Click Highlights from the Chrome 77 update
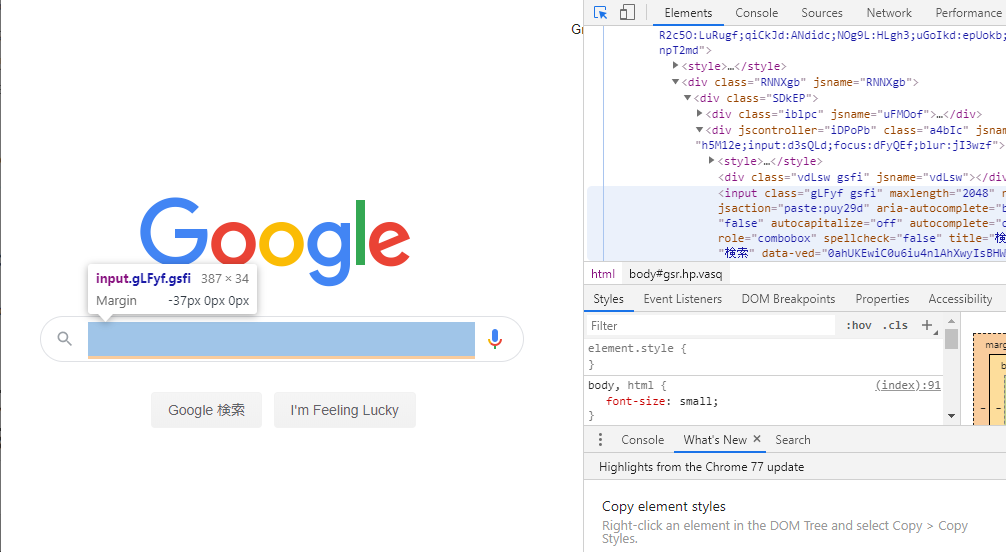 tap(701, 467)
